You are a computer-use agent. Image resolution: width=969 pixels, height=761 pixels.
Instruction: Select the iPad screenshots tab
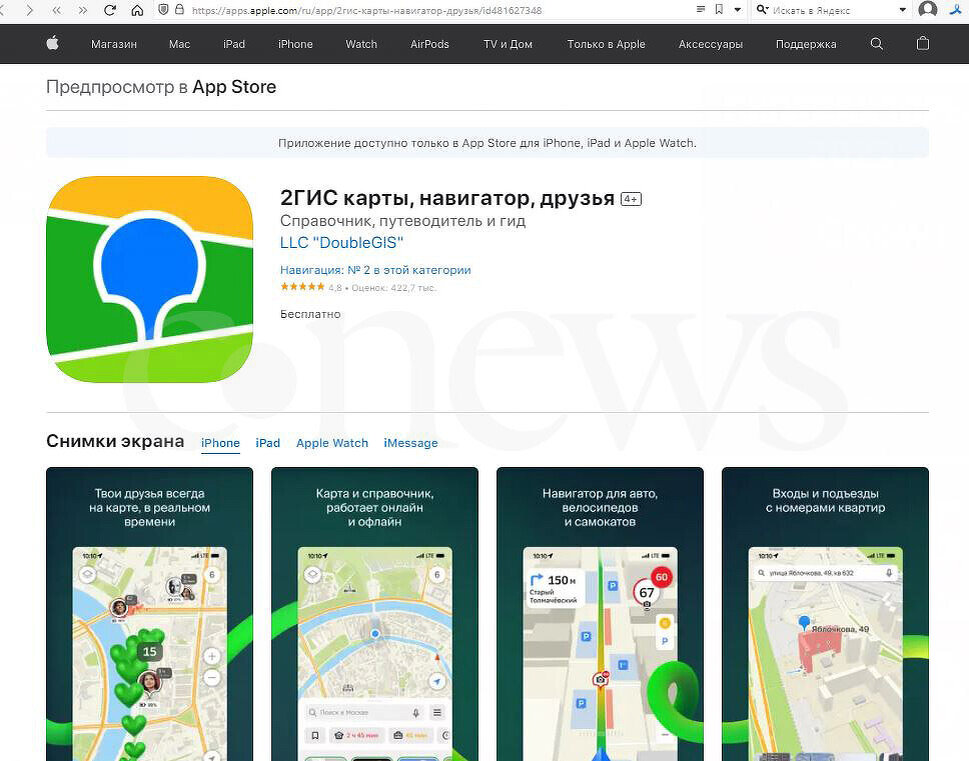(x=268, y=443)
